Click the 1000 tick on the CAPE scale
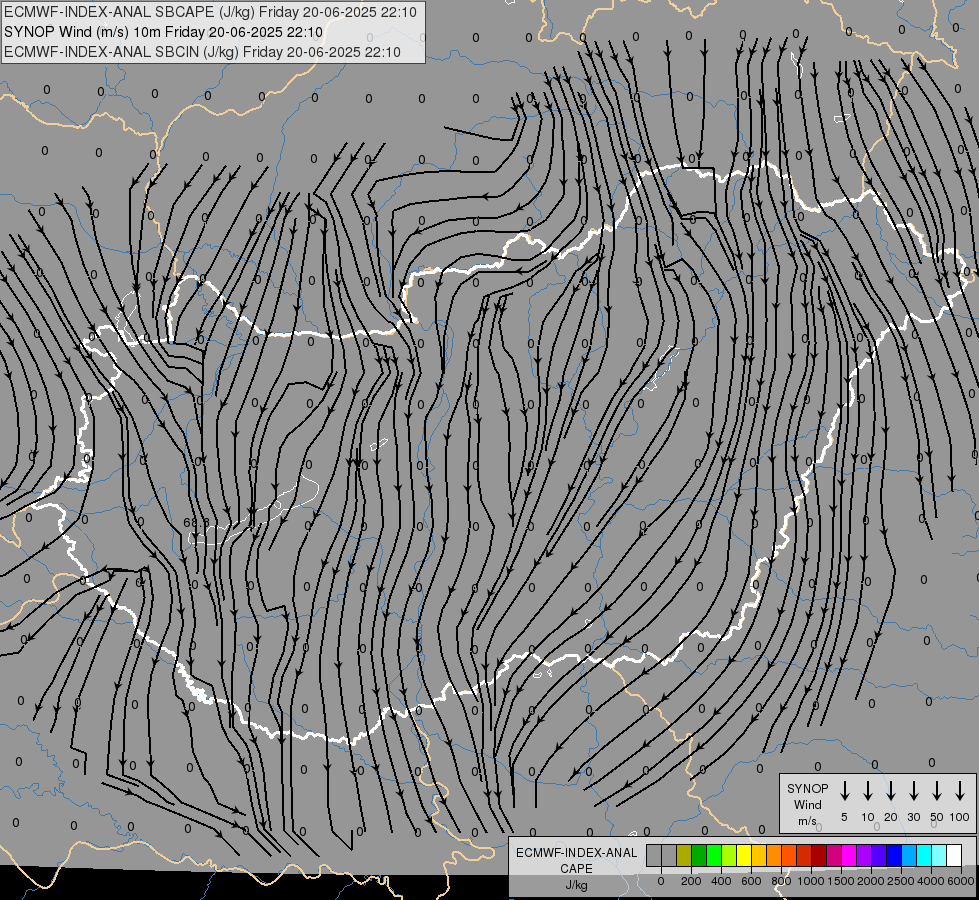Image resolution: width=979 pixels, height=900 pixels. tap(811, 881)
